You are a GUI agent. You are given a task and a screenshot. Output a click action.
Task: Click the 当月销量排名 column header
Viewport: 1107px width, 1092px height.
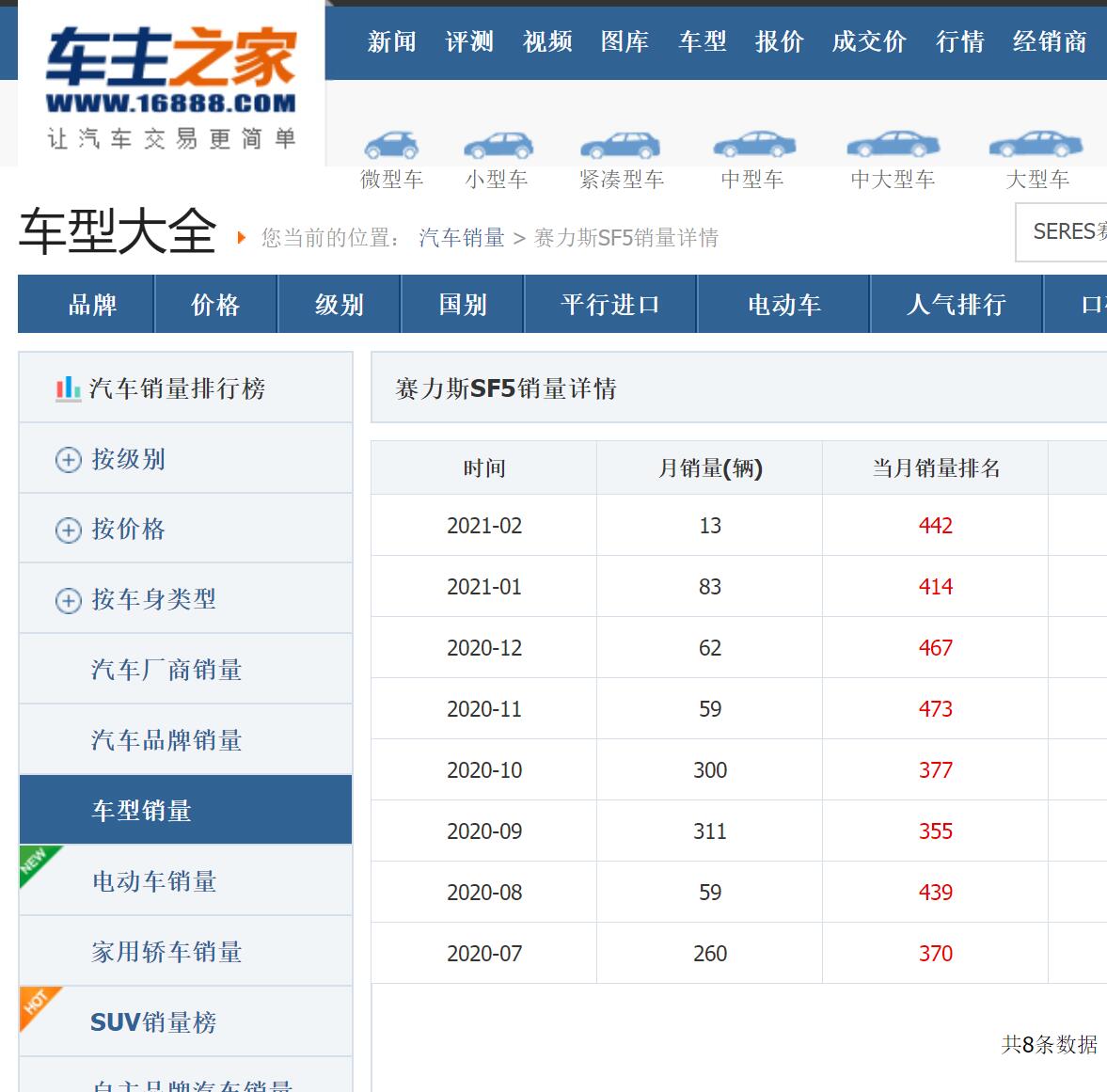(x=936, y=468)
